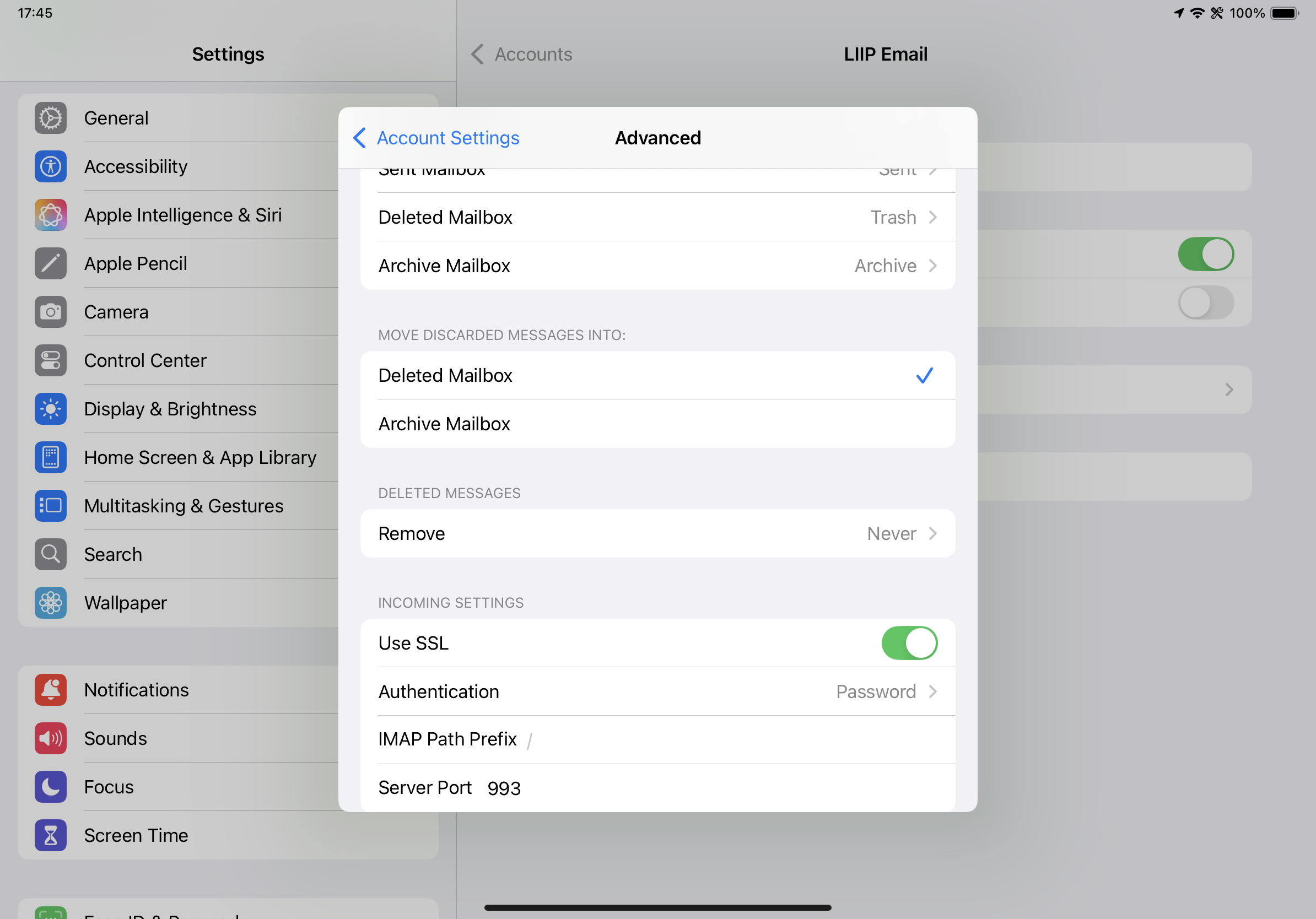Tap the Notifications bell icon
The image size is (1316, 919).
click(x=51, y=690)
